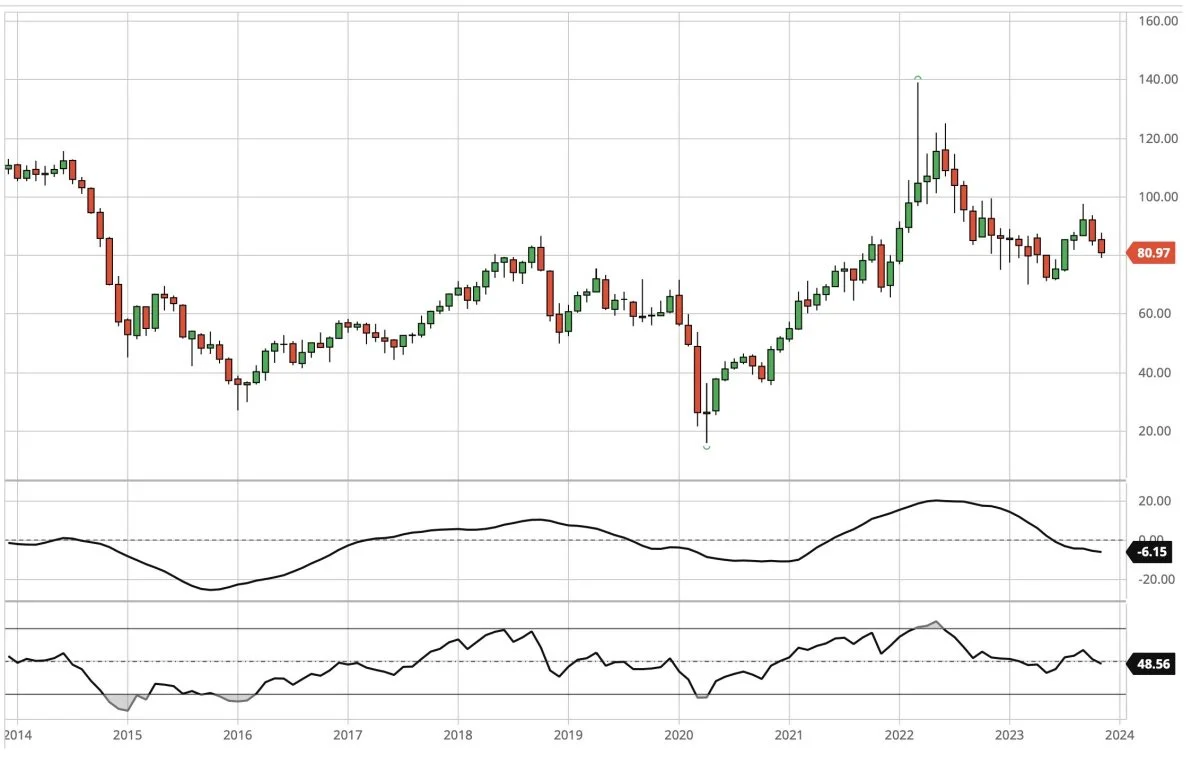Click the 2015 time axis label
Viewport: 1200px width, 765px height.
127,735
